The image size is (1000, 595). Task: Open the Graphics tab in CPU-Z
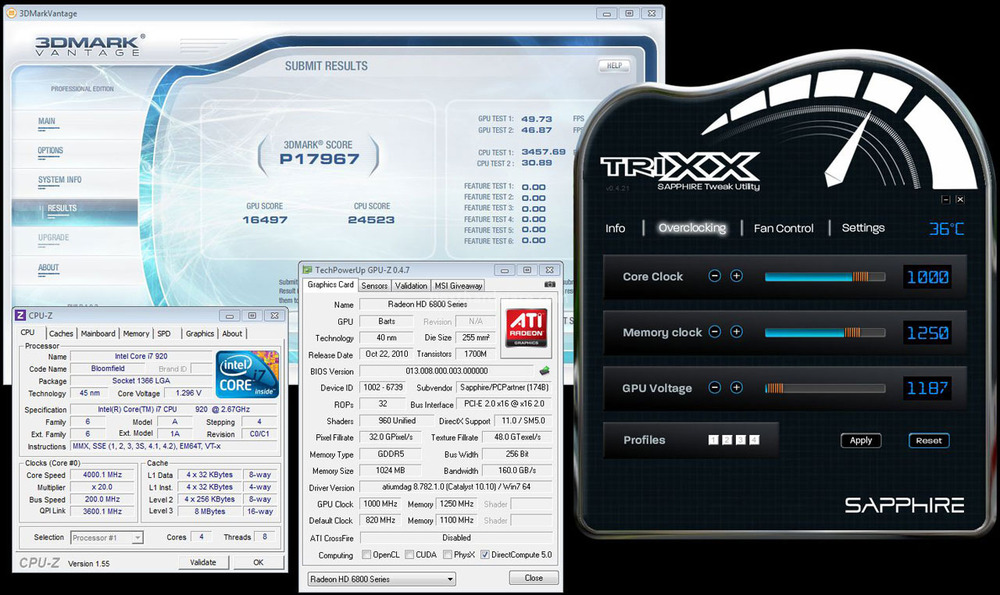click(x=200, y=334)
